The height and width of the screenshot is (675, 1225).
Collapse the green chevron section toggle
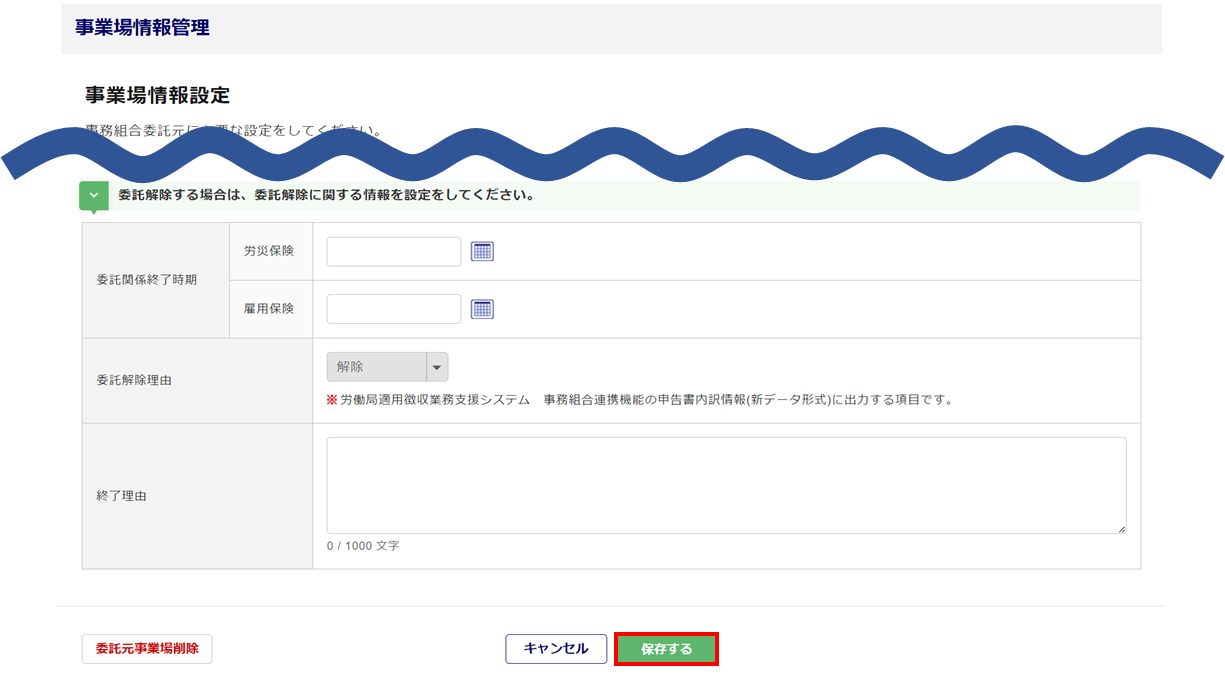(94, 196)
